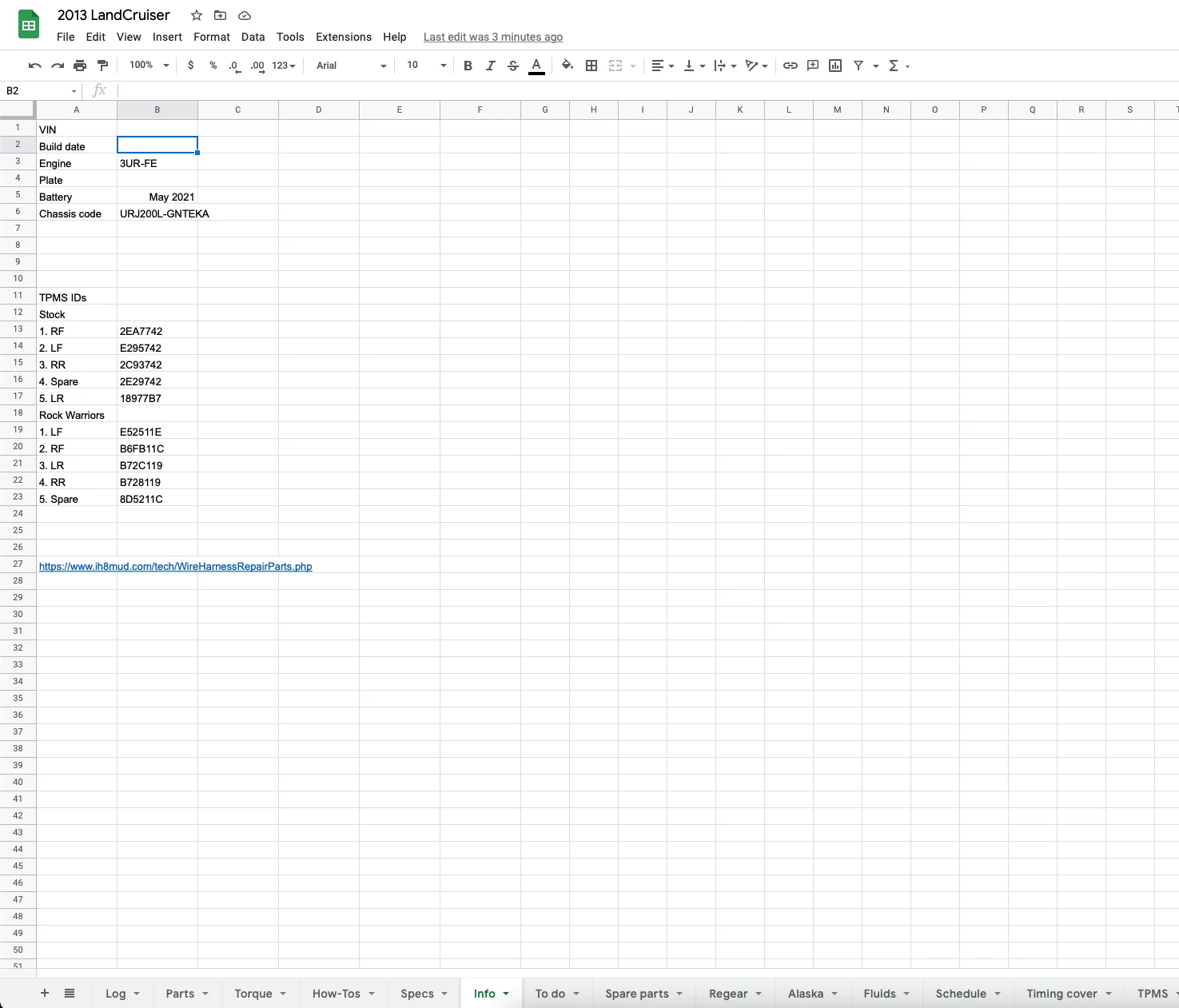
Task: Select cell with 3UR-FE engine value
Action: point(157,163)
